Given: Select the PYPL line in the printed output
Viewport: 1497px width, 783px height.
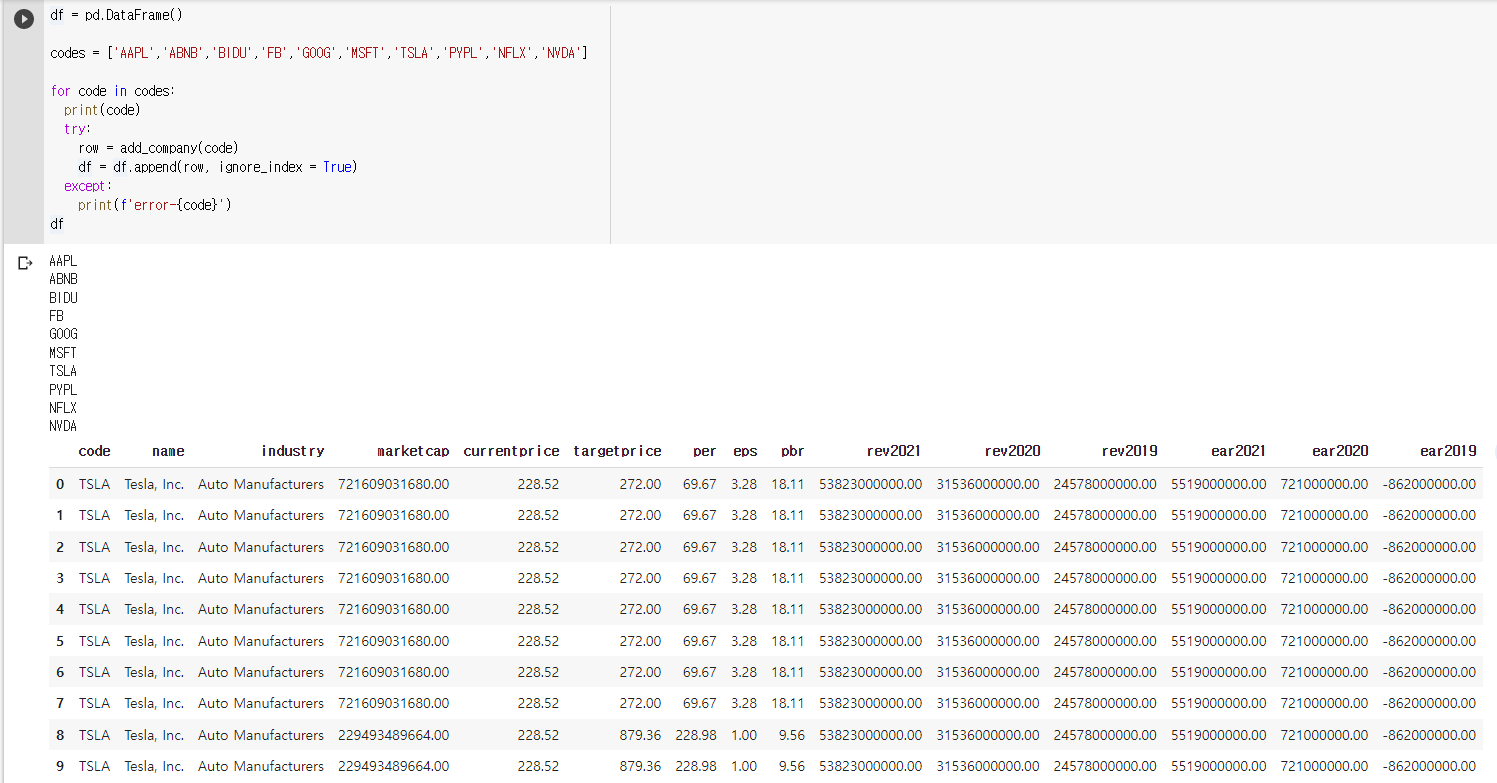Looking at the screenshot, I should point(63,390).
